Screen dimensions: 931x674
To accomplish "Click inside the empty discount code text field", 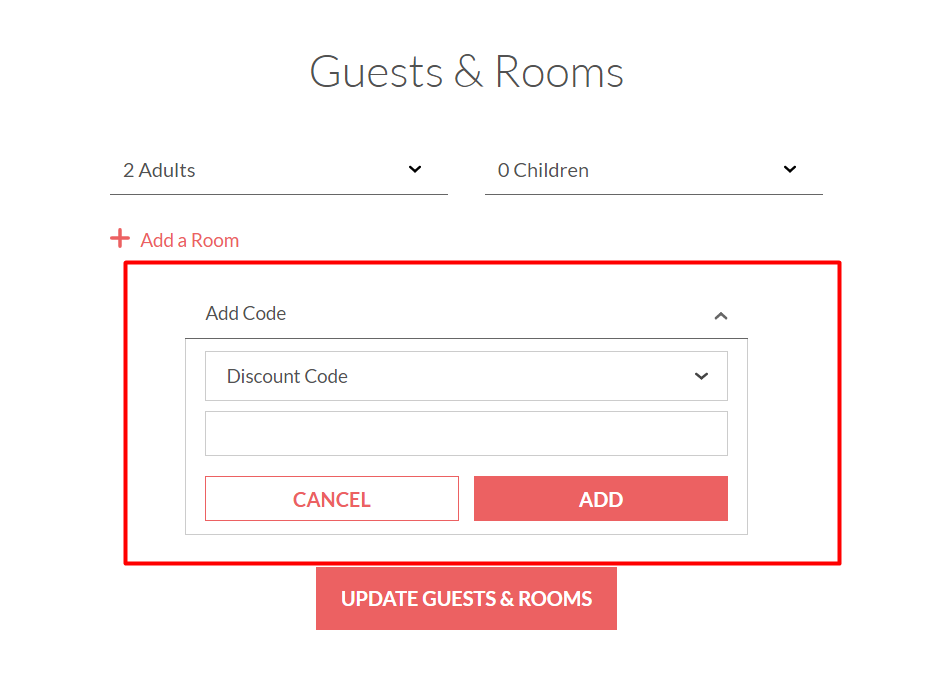I will click(x=466, y=433).
